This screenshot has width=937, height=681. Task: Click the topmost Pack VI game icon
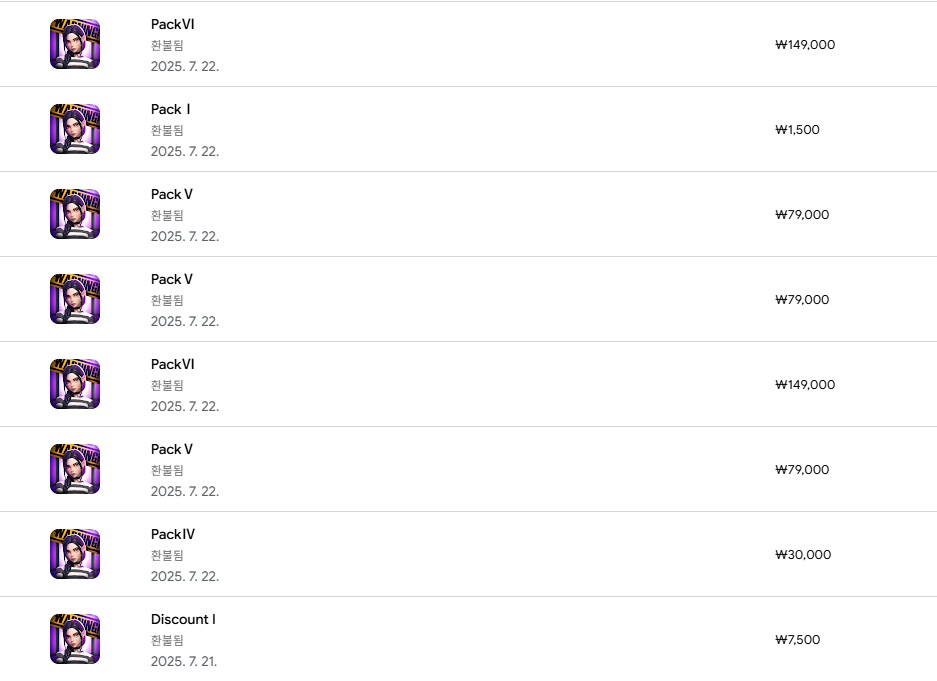[75, 44]
